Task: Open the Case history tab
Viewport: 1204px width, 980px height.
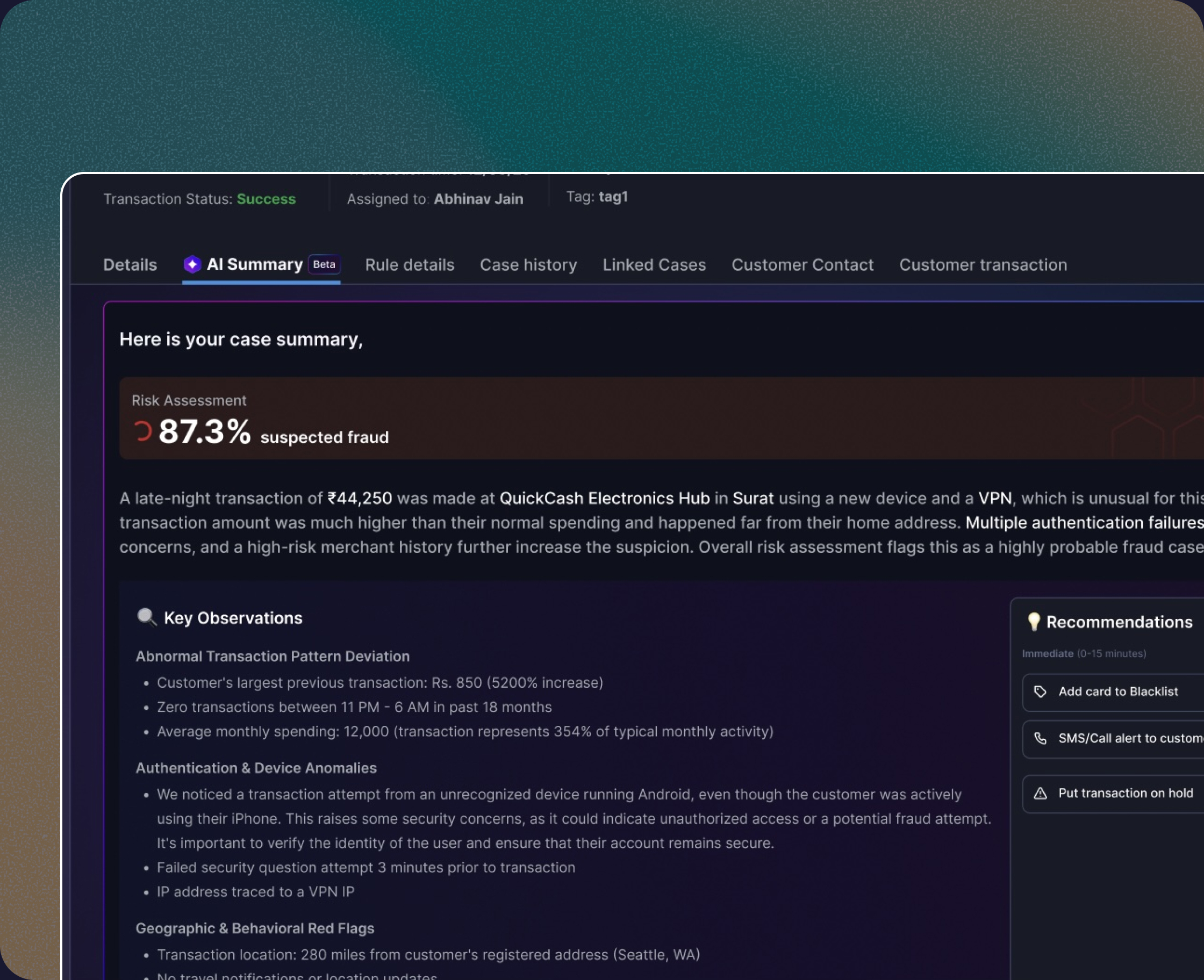Action: (x=528, y=265)
